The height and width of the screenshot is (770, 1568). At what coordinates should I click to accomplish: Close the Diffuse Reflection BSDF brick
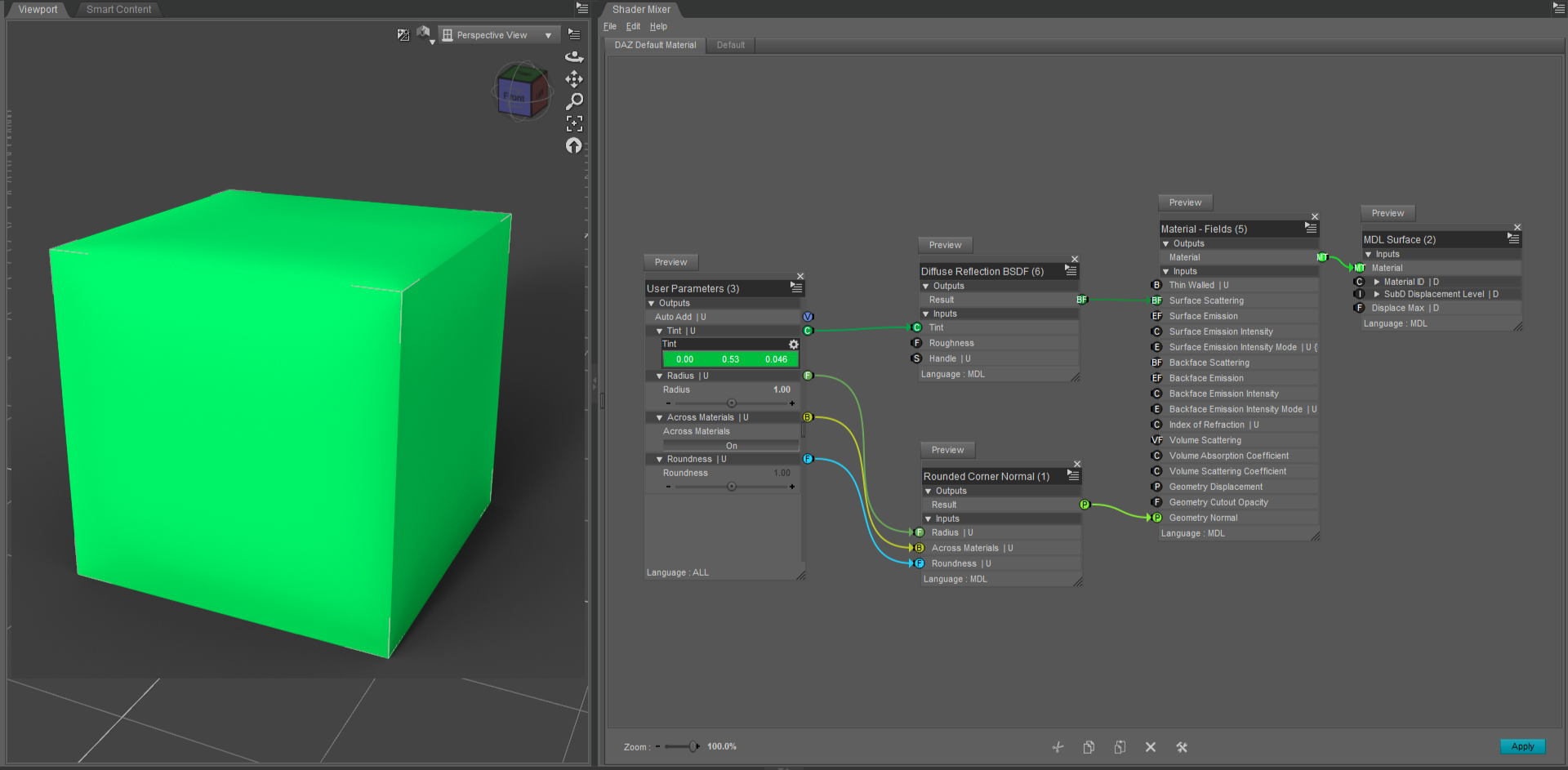point(1075,259)
